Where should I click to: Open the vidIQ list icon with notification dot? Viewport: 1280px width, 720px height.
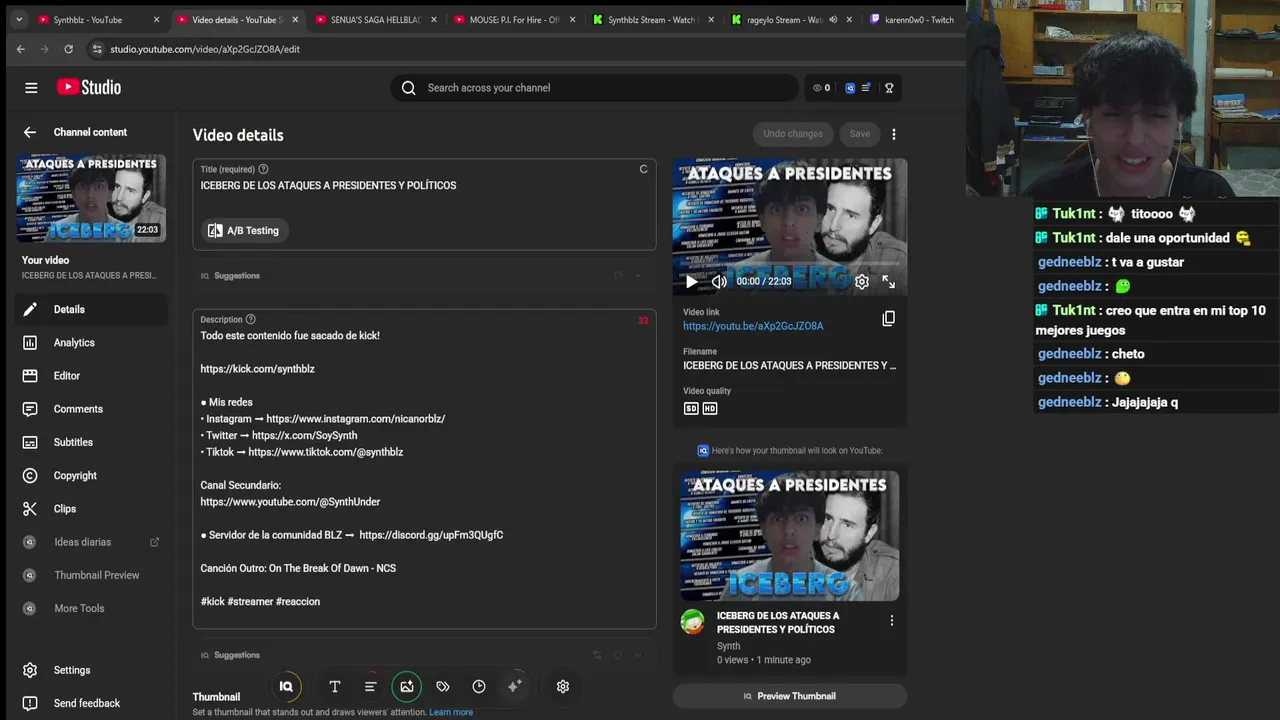coord(866,88)
